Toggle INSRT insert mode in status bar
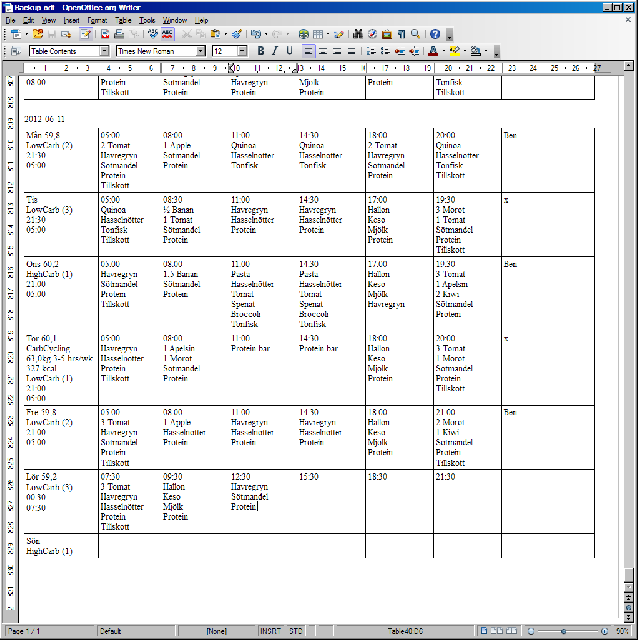638x640 pixels. pos(270,631)
